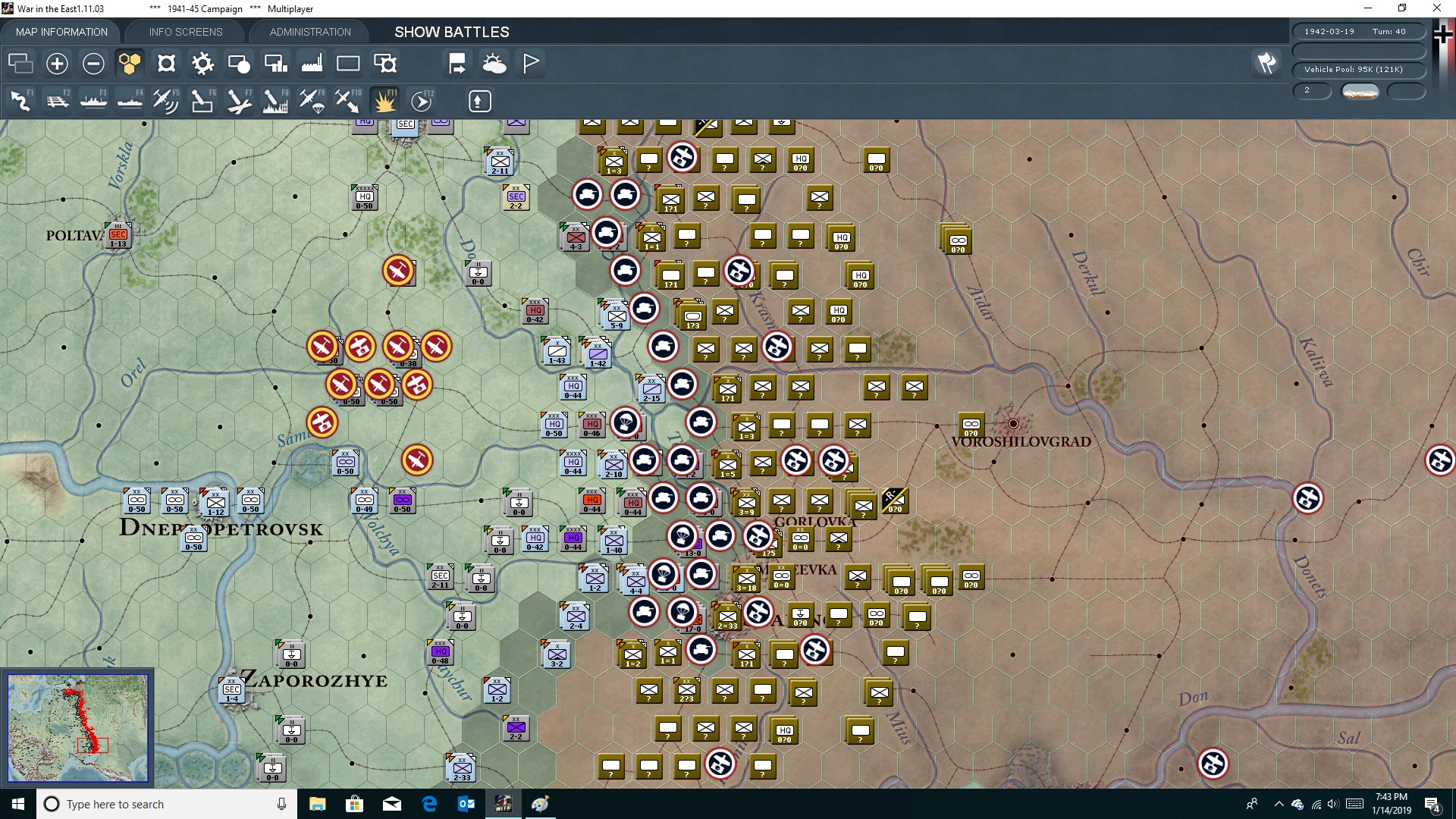Image resolution: width=1456 pixels, height=819 pixels.
Task: Click the objective flags button near Vehicle Pool
Action: pos(1266,64)
